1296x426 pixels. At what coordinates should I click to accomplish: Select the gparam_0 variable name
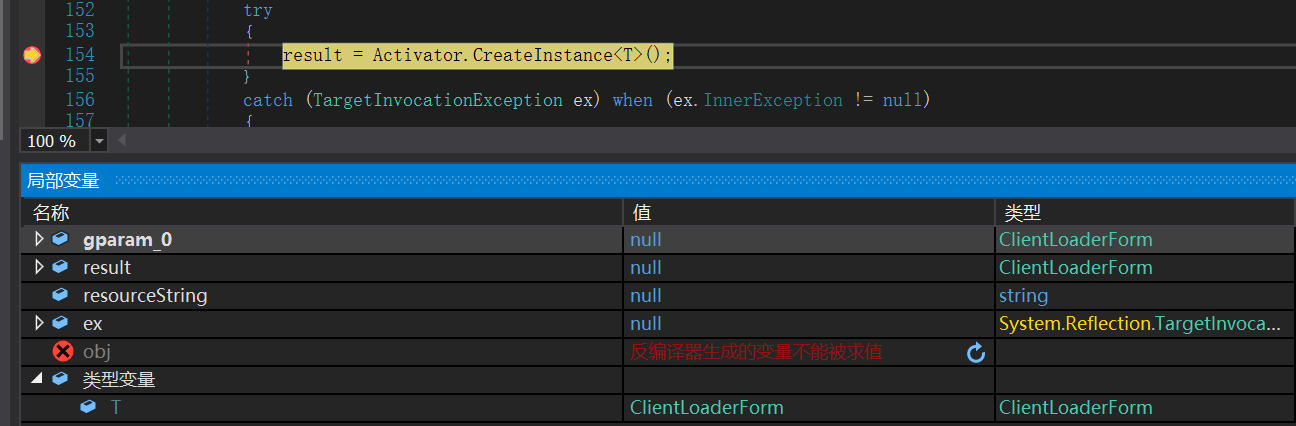(x=127, y=240)
